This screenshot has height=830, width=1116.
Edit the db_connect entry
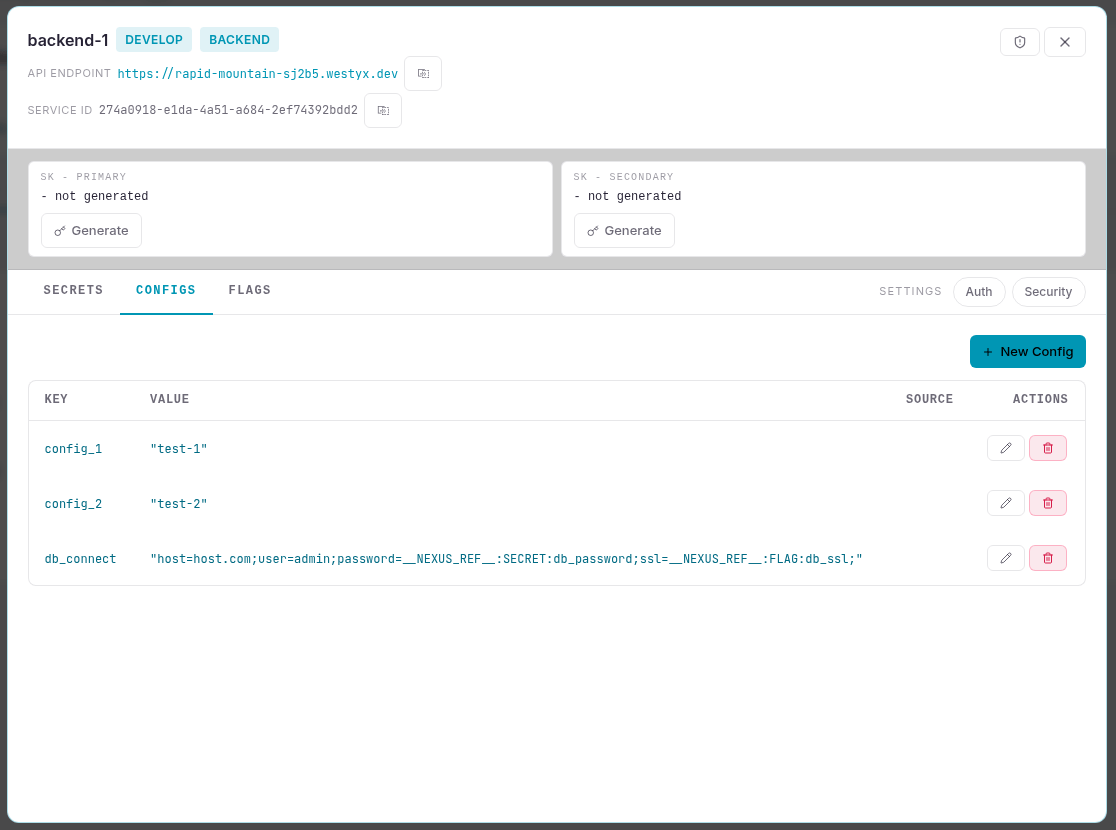pos(1005,558)
